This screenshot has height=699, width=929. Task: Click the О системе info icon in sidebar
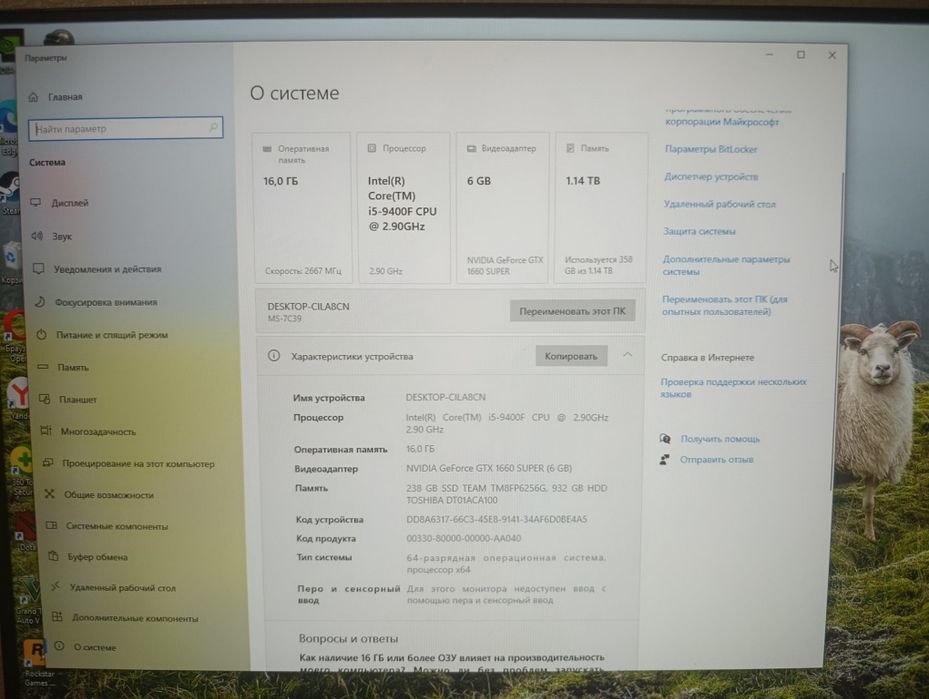pos(59,646)
